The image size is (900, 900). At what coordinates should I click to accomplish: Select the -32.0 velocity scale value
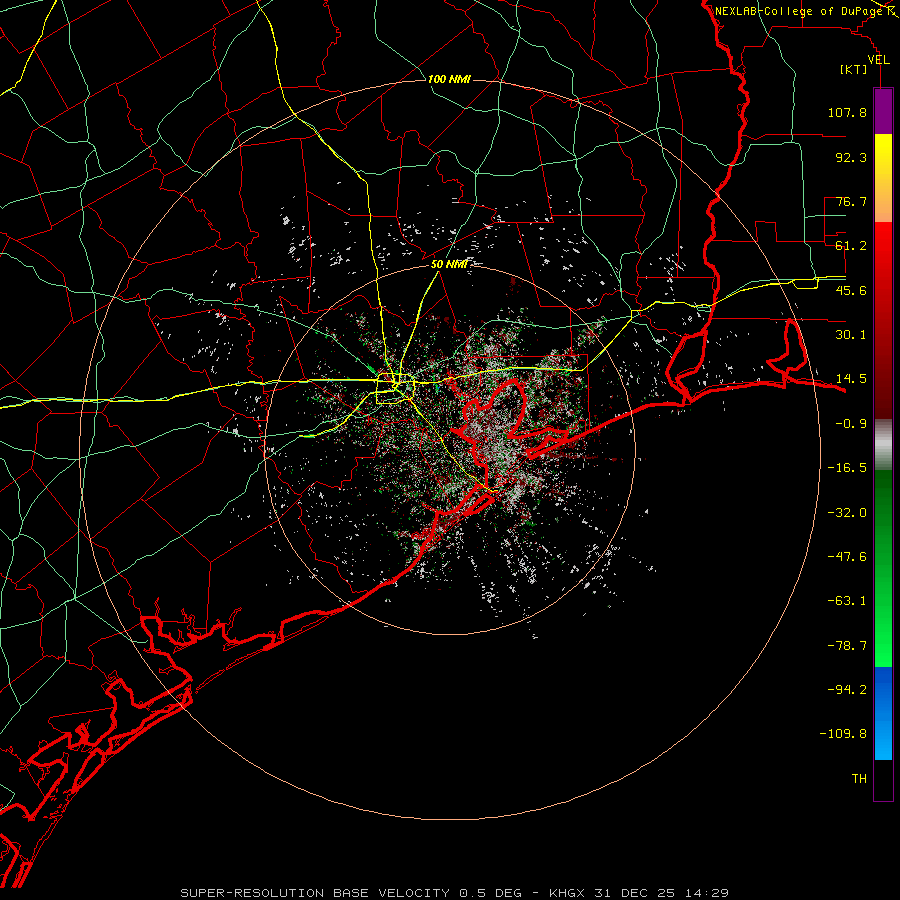[847, 513]
